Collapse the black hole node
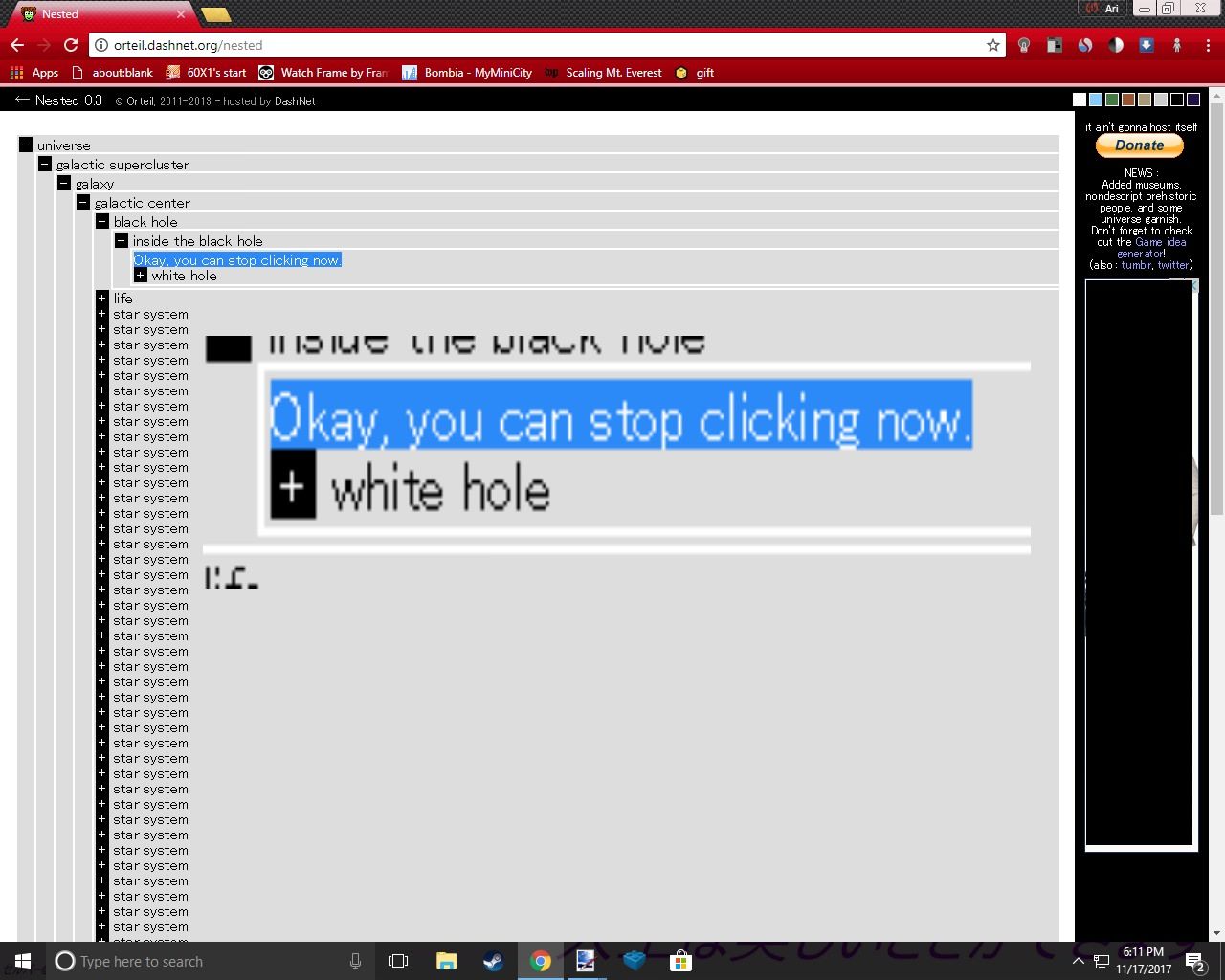The height and width of the screenshot is (980, 1225). 102,222
